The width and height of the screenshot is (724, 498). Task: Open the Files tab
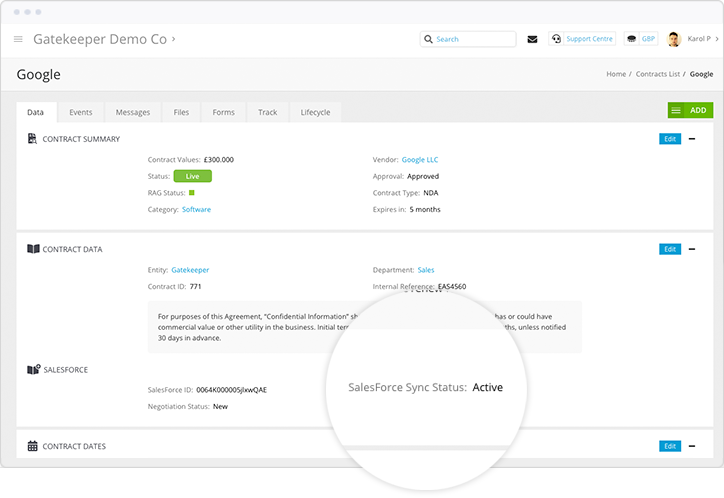(181, 112)
